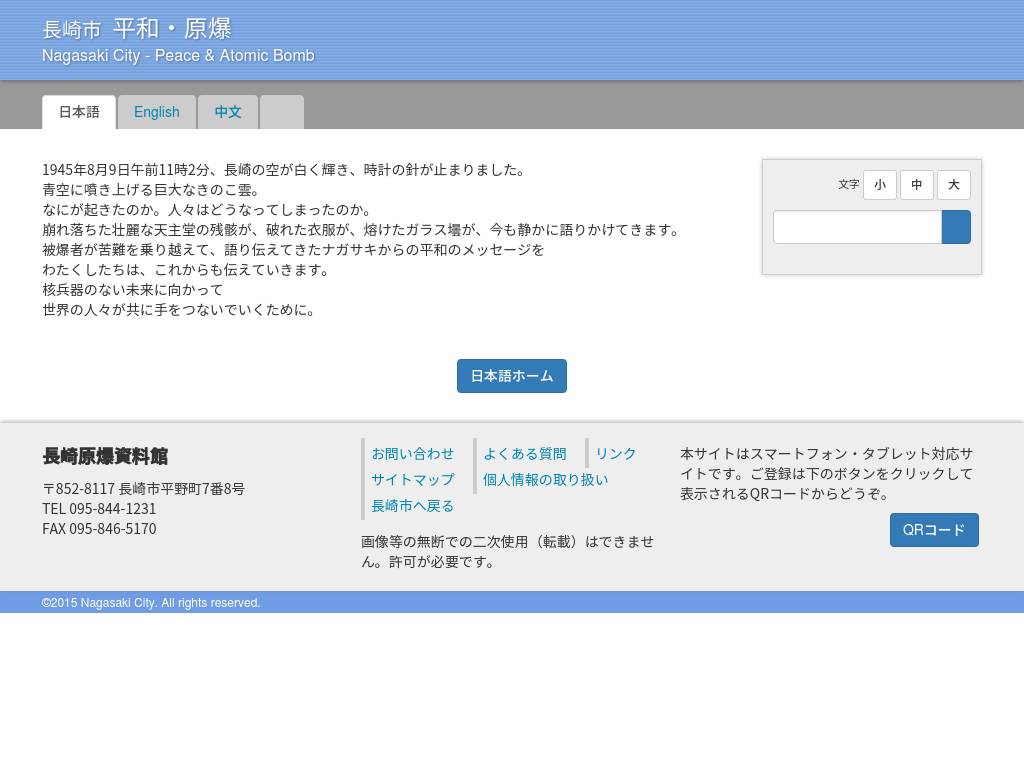Switch to the 中文 language tab
This screenshot has height=768, width=1024.
[x=228, y=112]
